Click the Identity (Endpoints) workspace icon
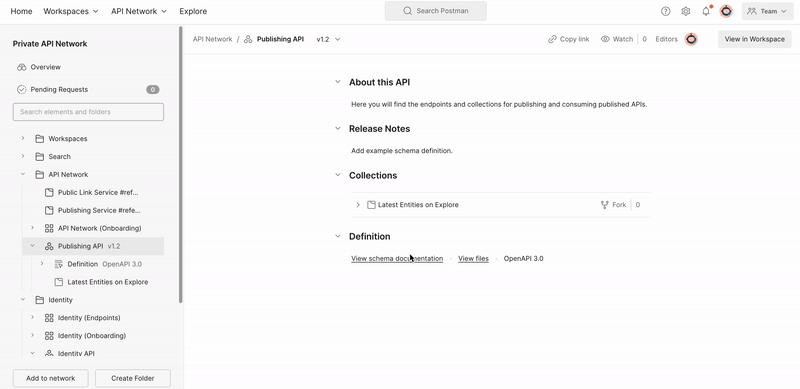Viewport: 800px width, 389px height. 49,318
